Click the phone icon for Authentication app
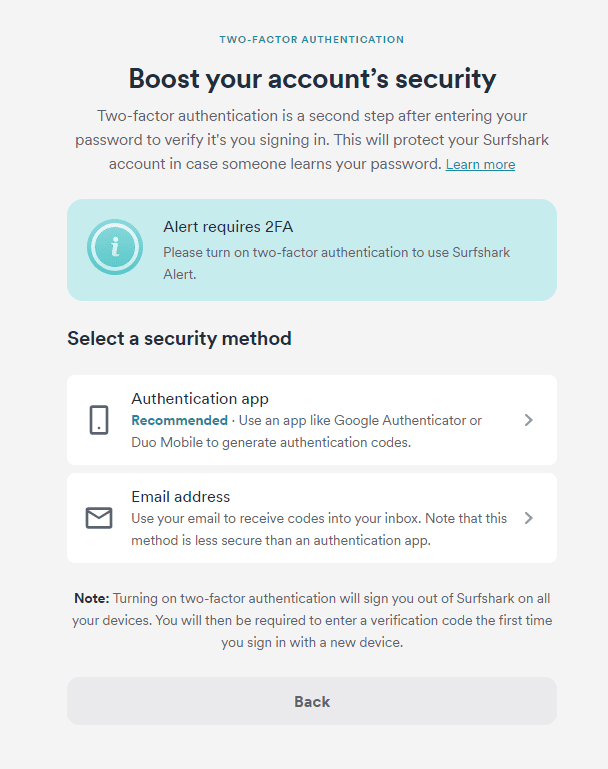This screenshot has width=608, height=769. tap(99, 420)
